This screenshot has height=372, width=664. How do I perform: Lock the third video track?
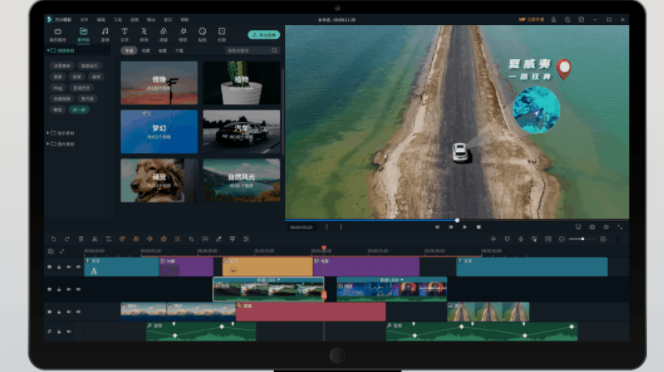(59, 312)
